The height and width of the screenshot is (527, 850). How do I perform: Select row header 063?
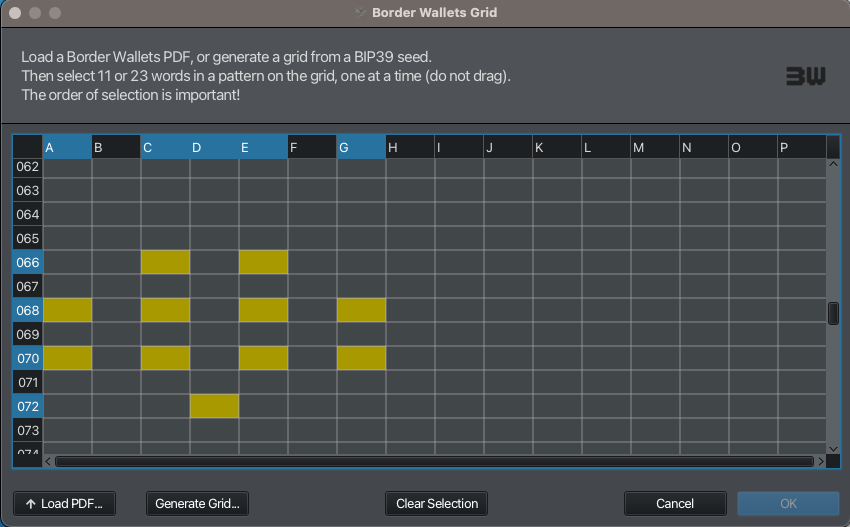click(x=28, y=190)
